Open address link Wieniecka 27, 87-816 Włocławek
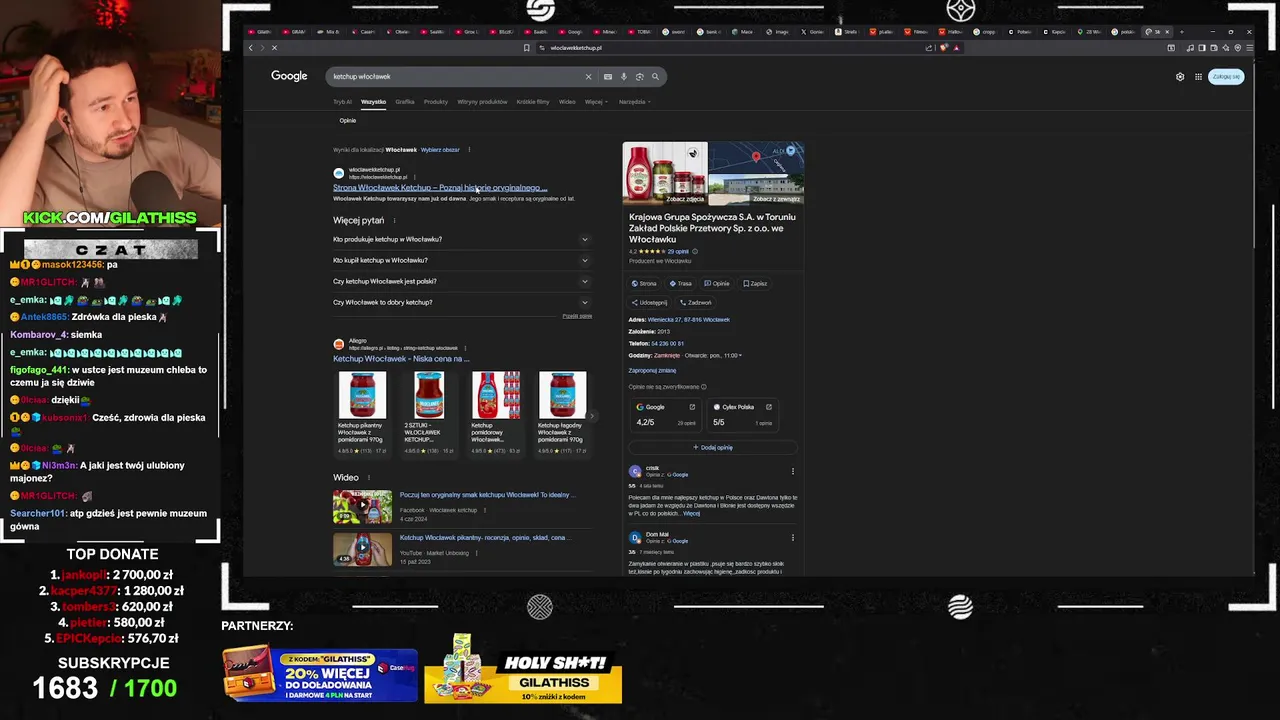The height and width of the screenshot is (720, 1280). coord(689,319)
